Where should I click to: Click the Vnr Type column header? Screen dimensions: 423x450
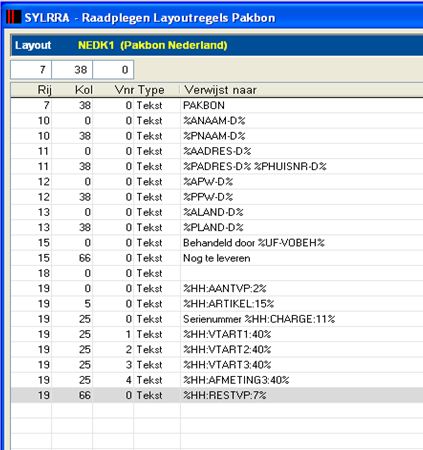(136, 90)
